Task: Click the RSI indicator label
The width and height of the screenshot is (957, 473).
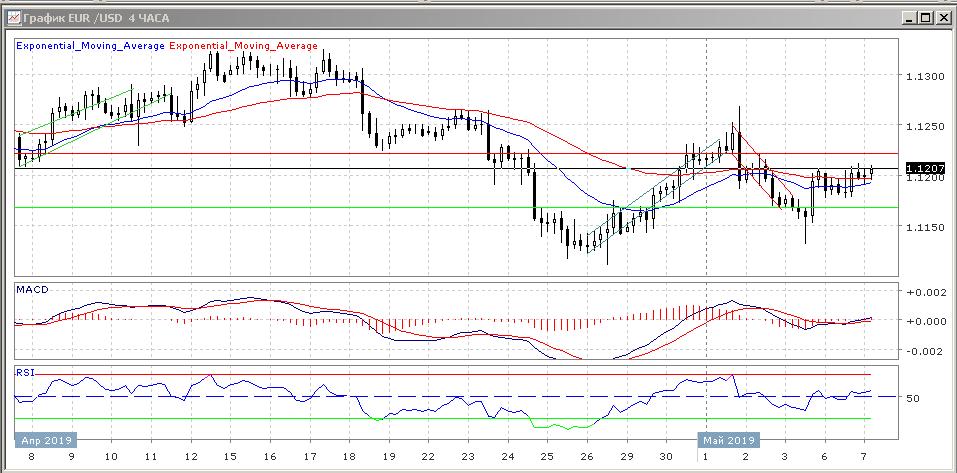Action: (24, 372)
